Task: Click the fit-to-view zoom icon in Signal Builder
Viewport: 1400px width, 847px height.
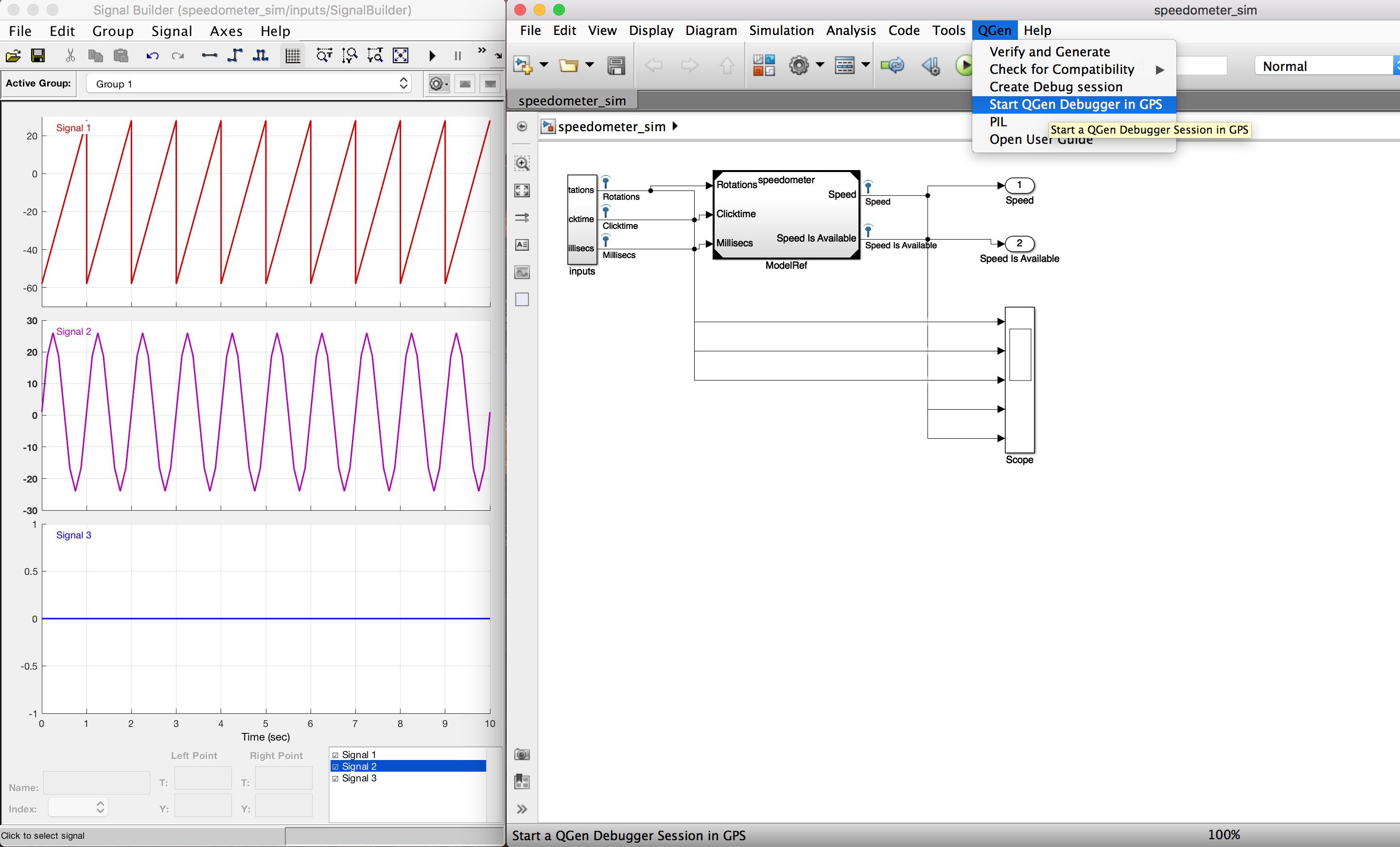Action: 401,55
